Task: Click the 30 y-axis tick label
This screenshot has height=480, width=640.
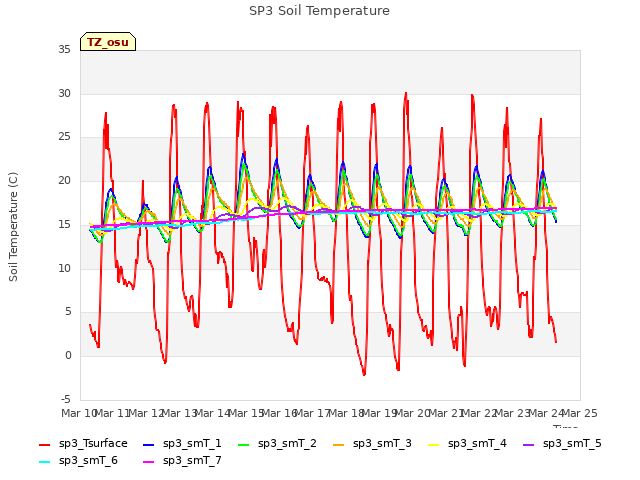Action: 64,93
